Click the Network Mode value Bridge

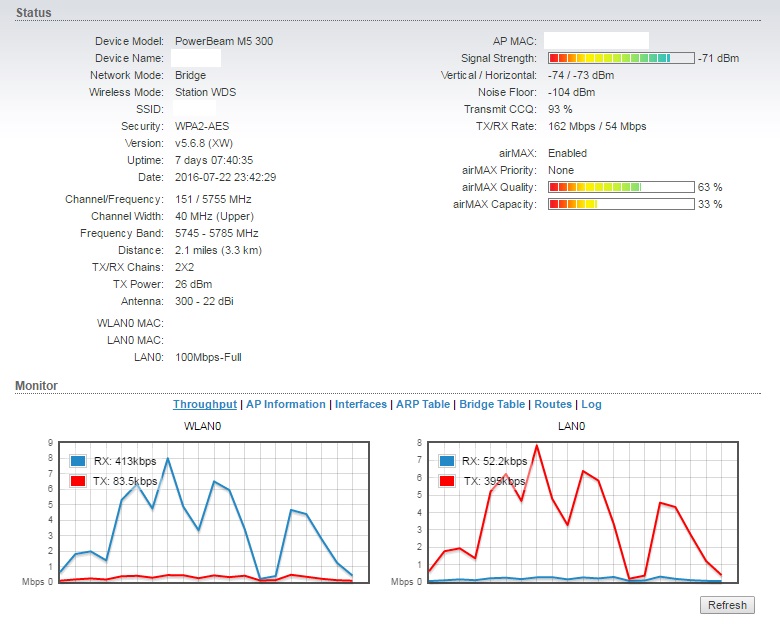(x=191, y=75)
